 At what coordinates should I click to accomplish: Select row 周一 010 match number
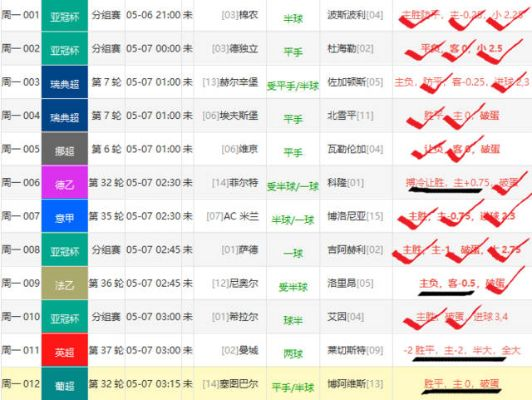point(21,317)
